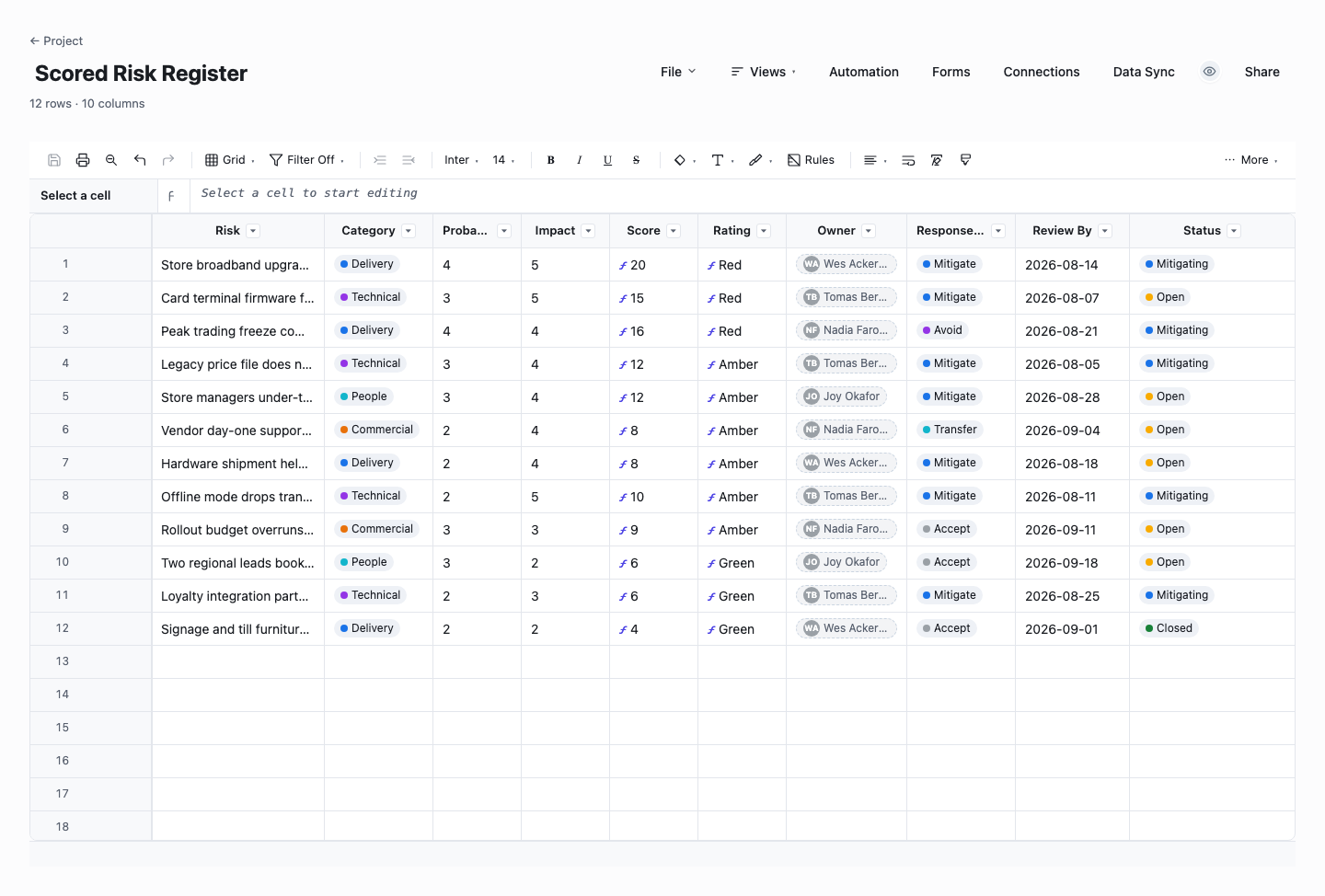Click the zoom out magnifier icon
1325x896 pixels.
[111, 160]
